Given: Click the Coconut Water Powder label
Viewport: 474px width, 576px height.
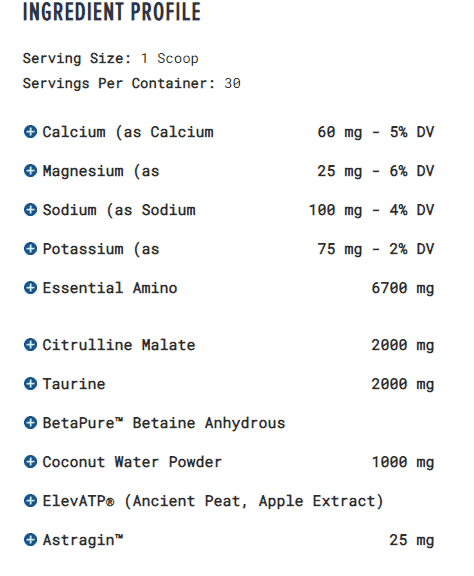Looking at the screenshot, I should pyautogui.click(x=132, y=462).
